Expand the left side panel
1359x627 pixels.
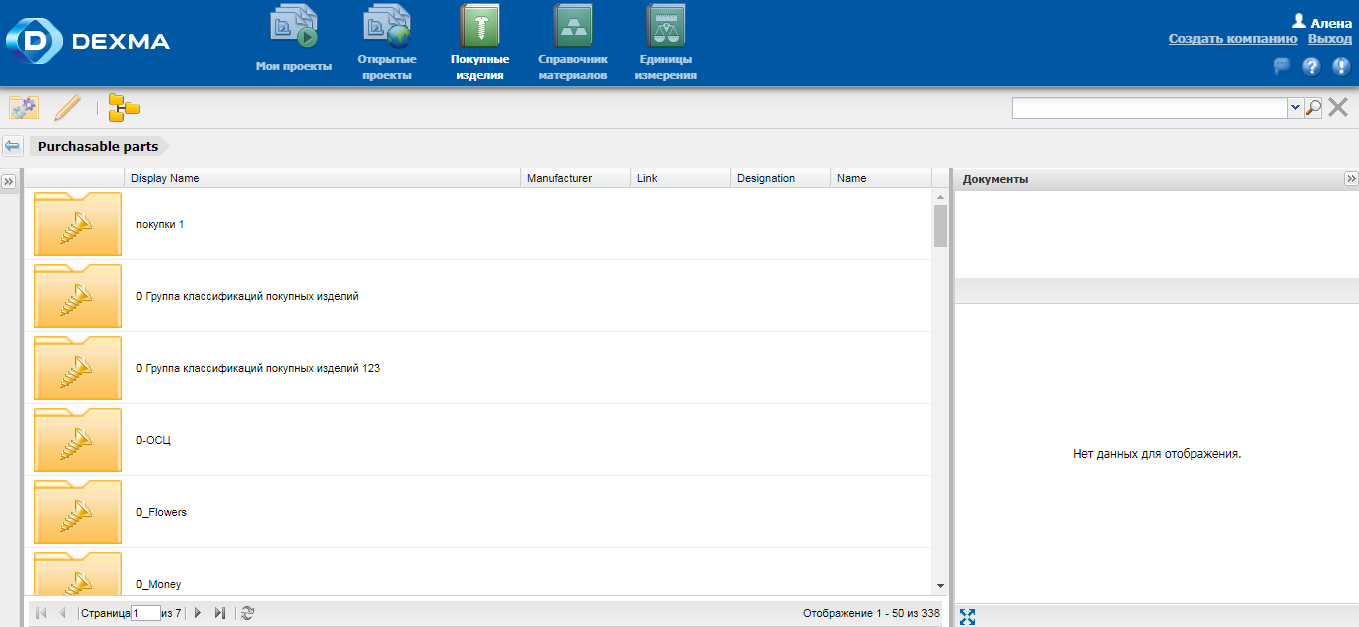click(8, 182)
